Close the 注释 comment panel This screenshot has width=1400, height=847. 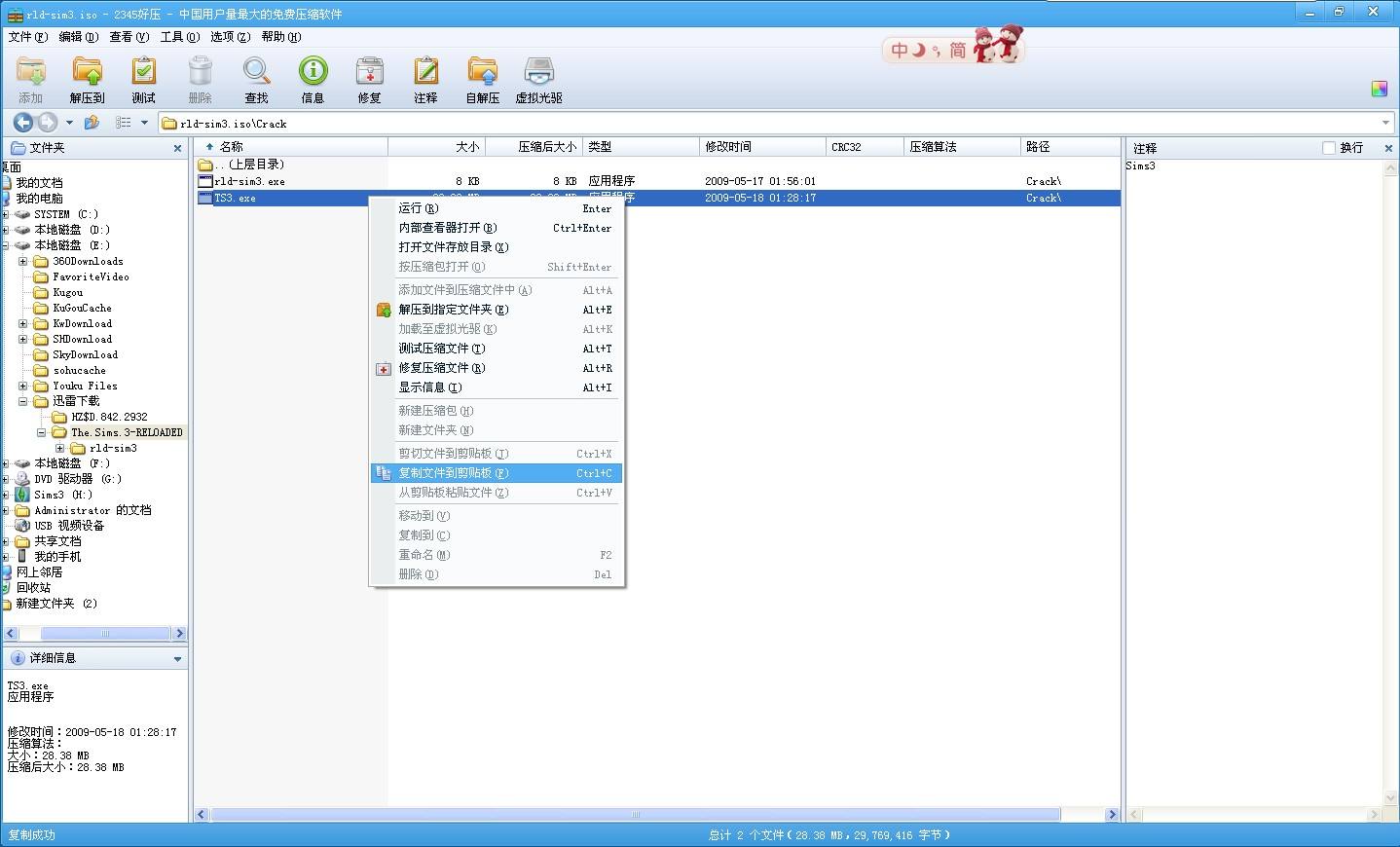(1388, 148)
